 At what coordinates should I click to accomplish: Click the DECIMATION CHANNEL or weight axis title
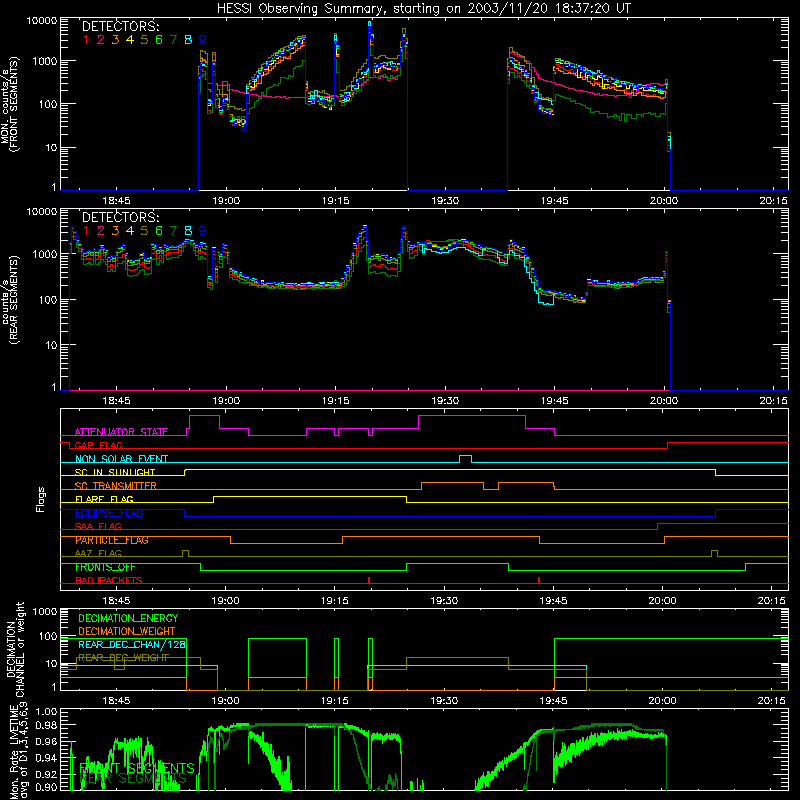click(15, 650)
